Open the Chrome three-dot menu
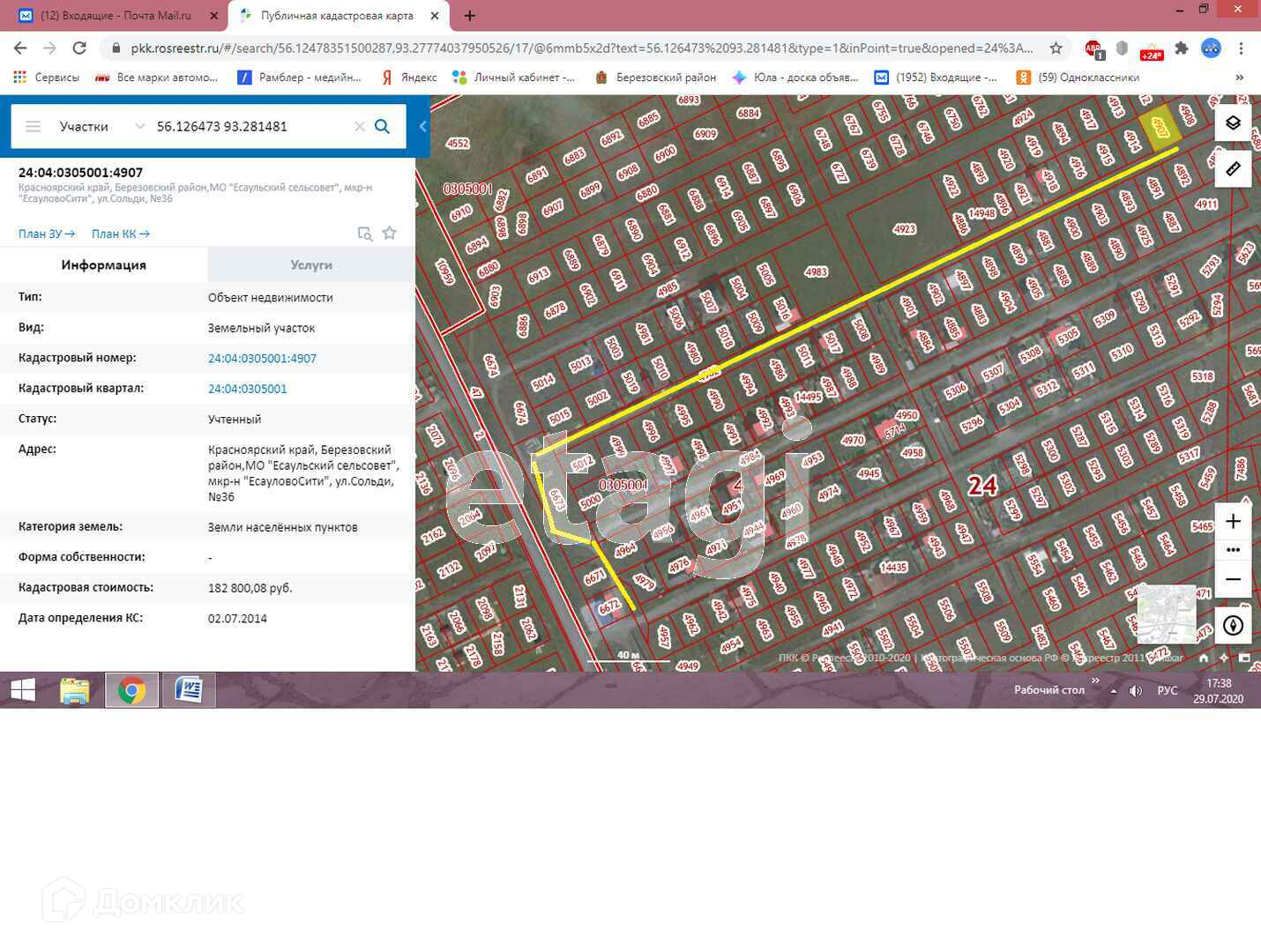1261x952 pixels. pyautogui.click(x=1241, y=48)
